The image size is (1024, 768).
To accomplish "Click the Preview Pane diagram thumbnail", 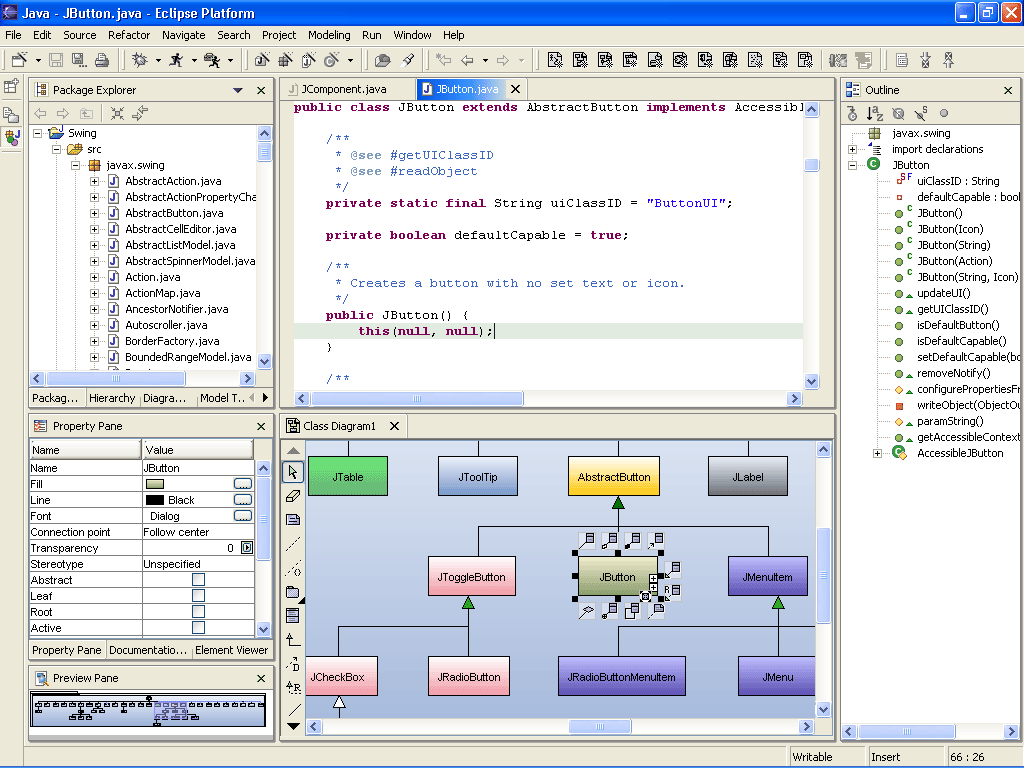I will [148, 711].
